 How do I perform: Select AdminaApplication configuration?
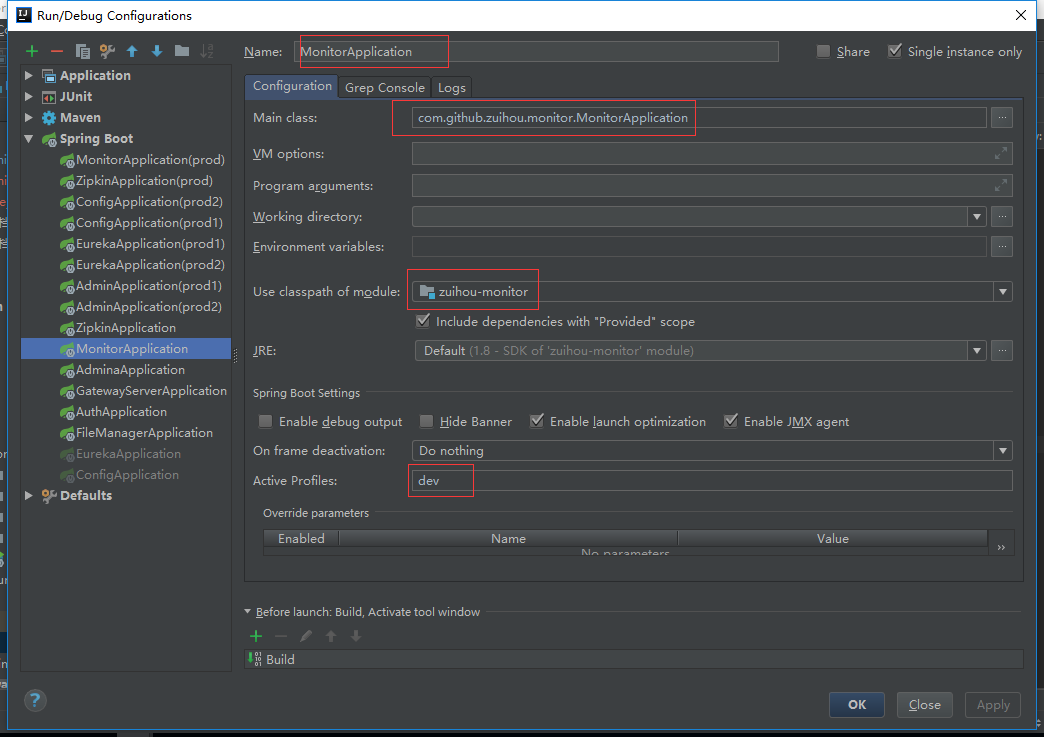click(x=130, y=369)
